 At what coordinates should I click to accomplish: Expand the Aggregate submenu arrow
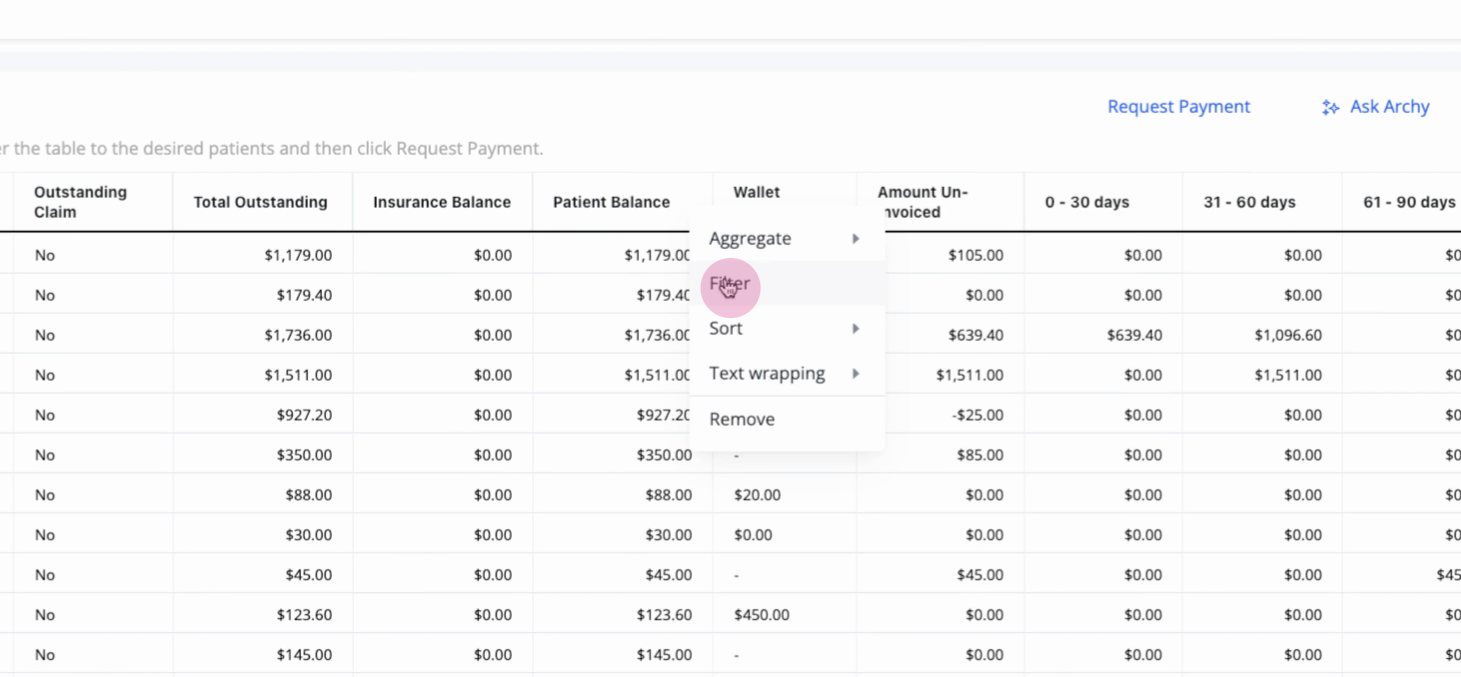tap(856, 238)
